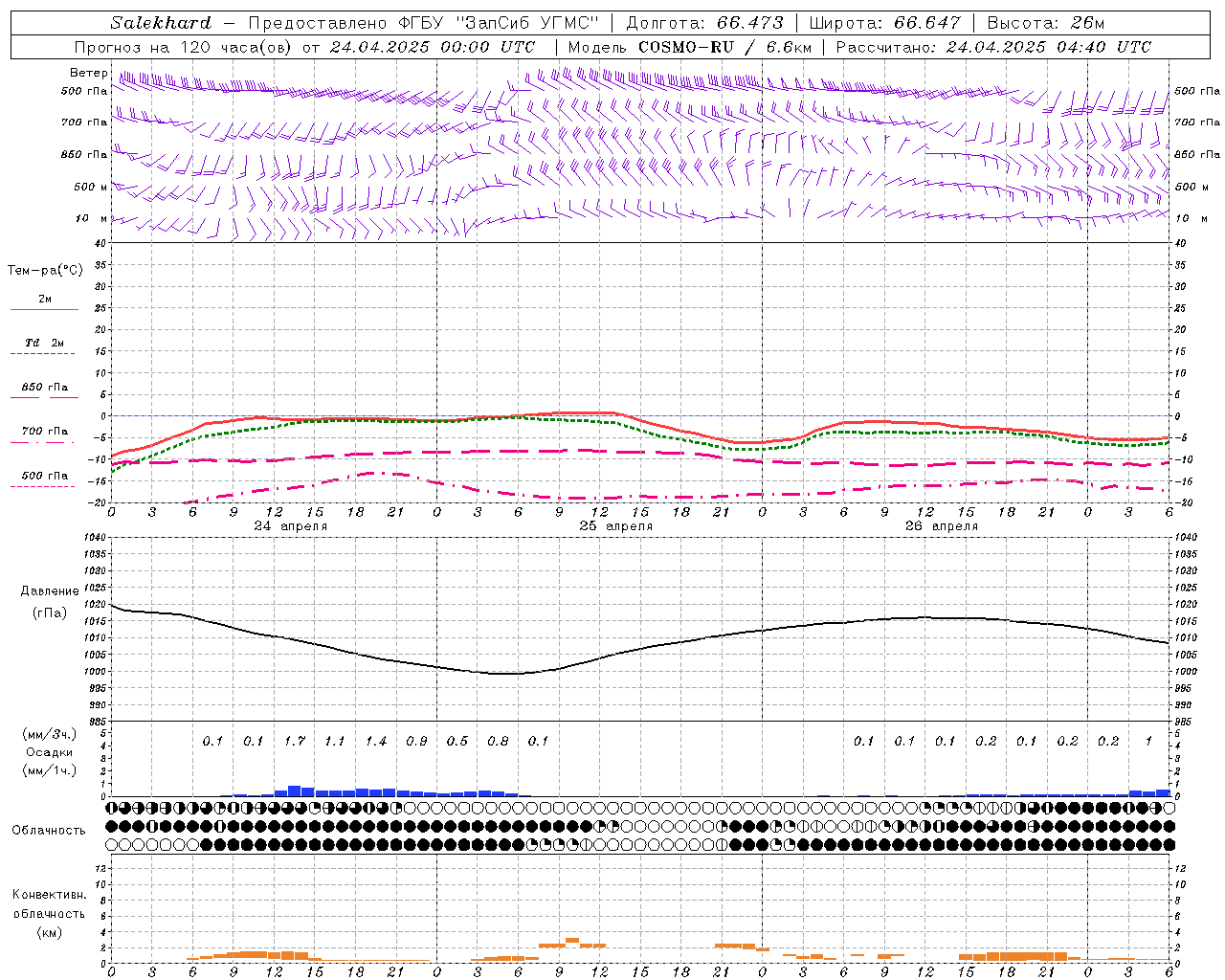Click the "(мм/3ч.)" precipitation unit label
Image resolution: width=1225 pixels, height=980 pixels.
(49, 734)
